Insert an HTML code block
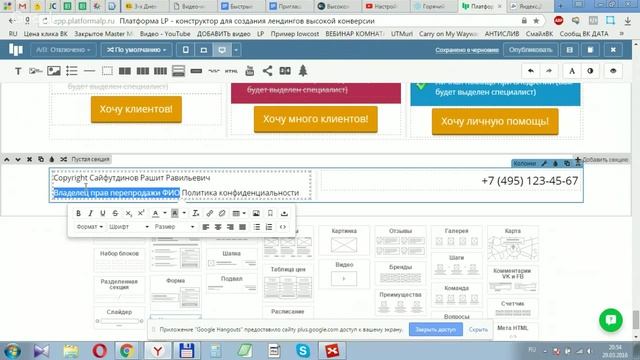 [231, 71]
